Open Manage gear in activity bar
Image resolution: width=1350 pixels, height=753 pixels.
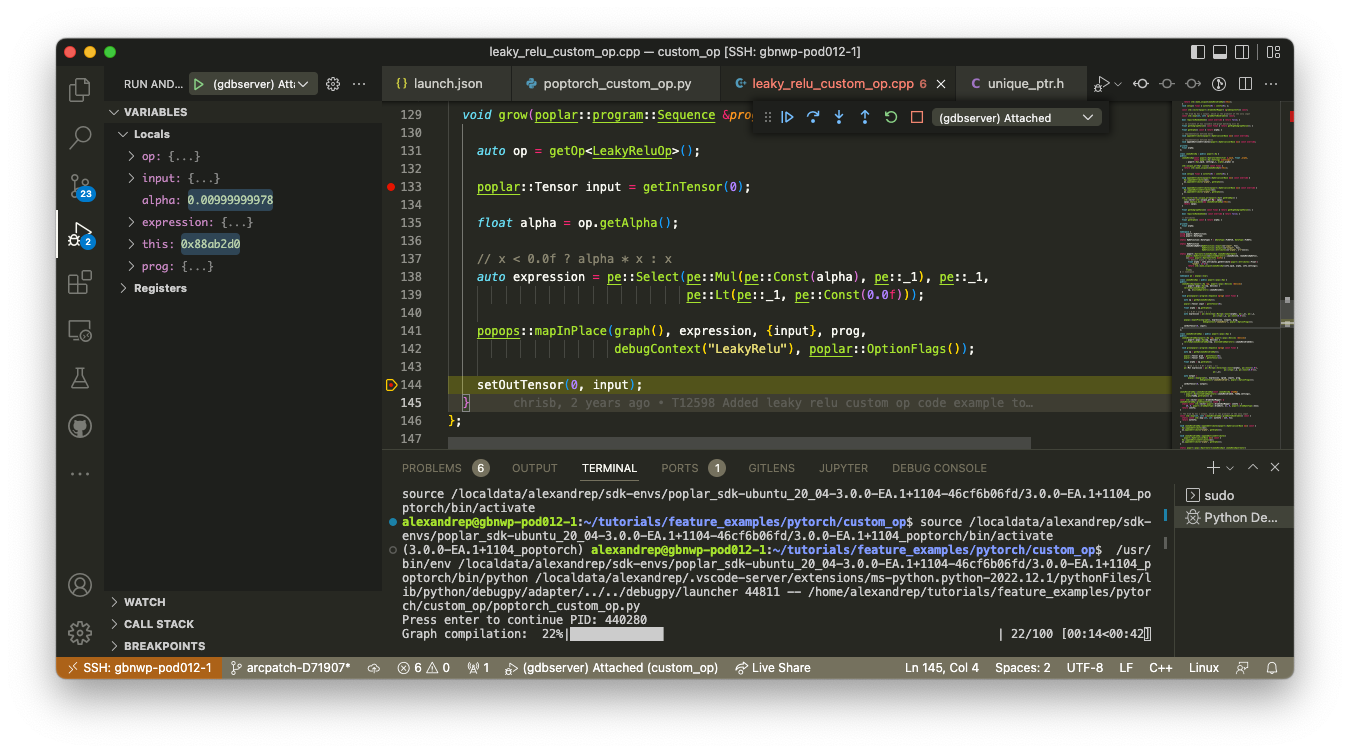tap(80, 633)
